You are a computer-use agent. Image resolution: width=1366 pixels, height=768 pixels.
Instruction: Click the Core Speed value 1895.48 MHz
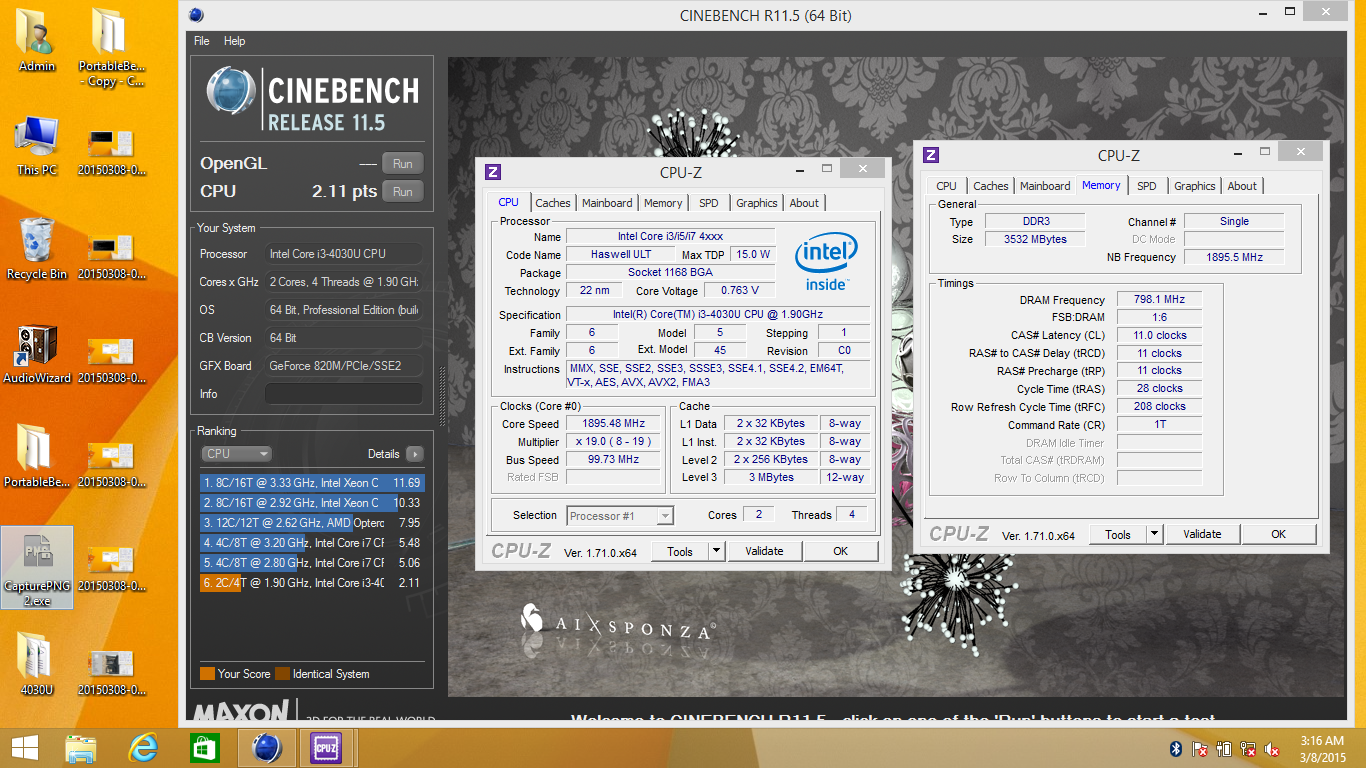click(613, 424)
